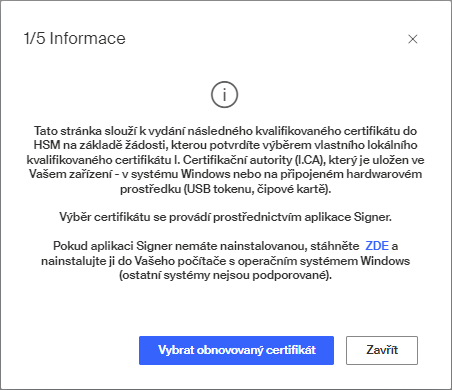Click Vybrat obnovovaný certifikát button
Screen dimensions: 452x390
[x=236, y=350]
